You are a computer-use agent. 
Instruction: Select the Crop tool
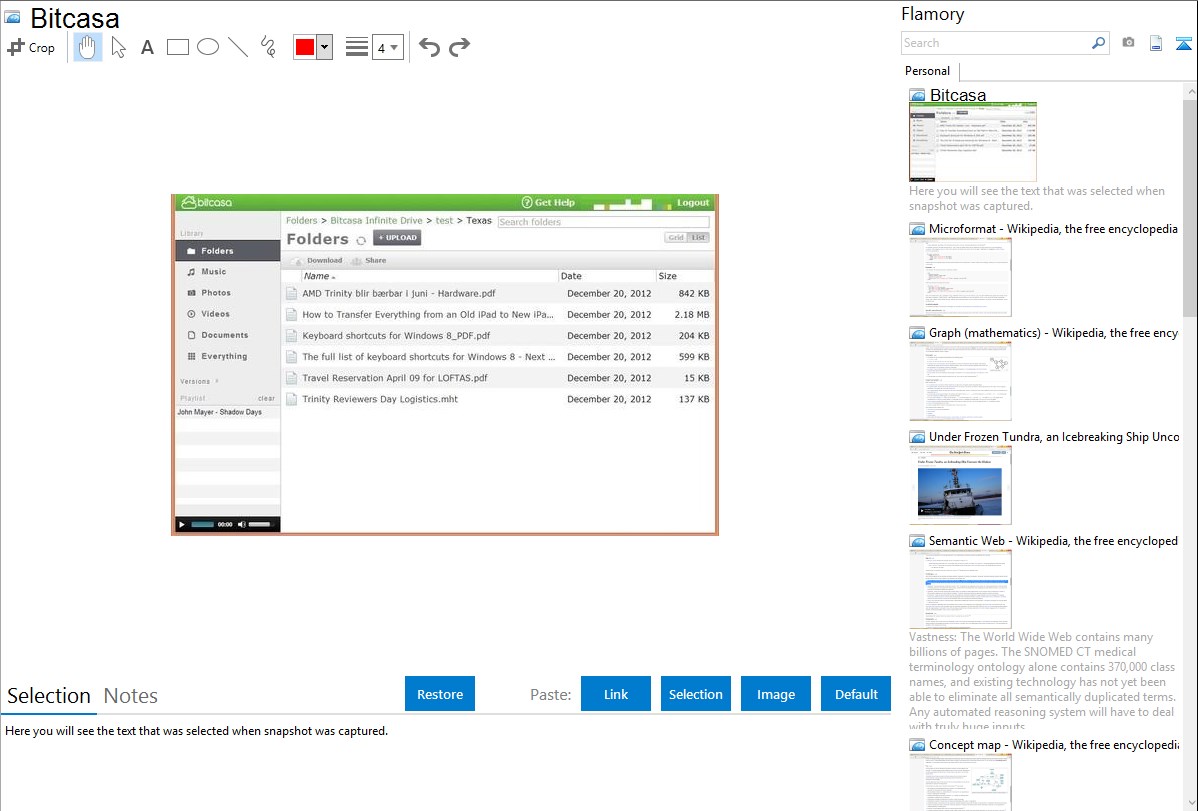(x=31, y=47)
